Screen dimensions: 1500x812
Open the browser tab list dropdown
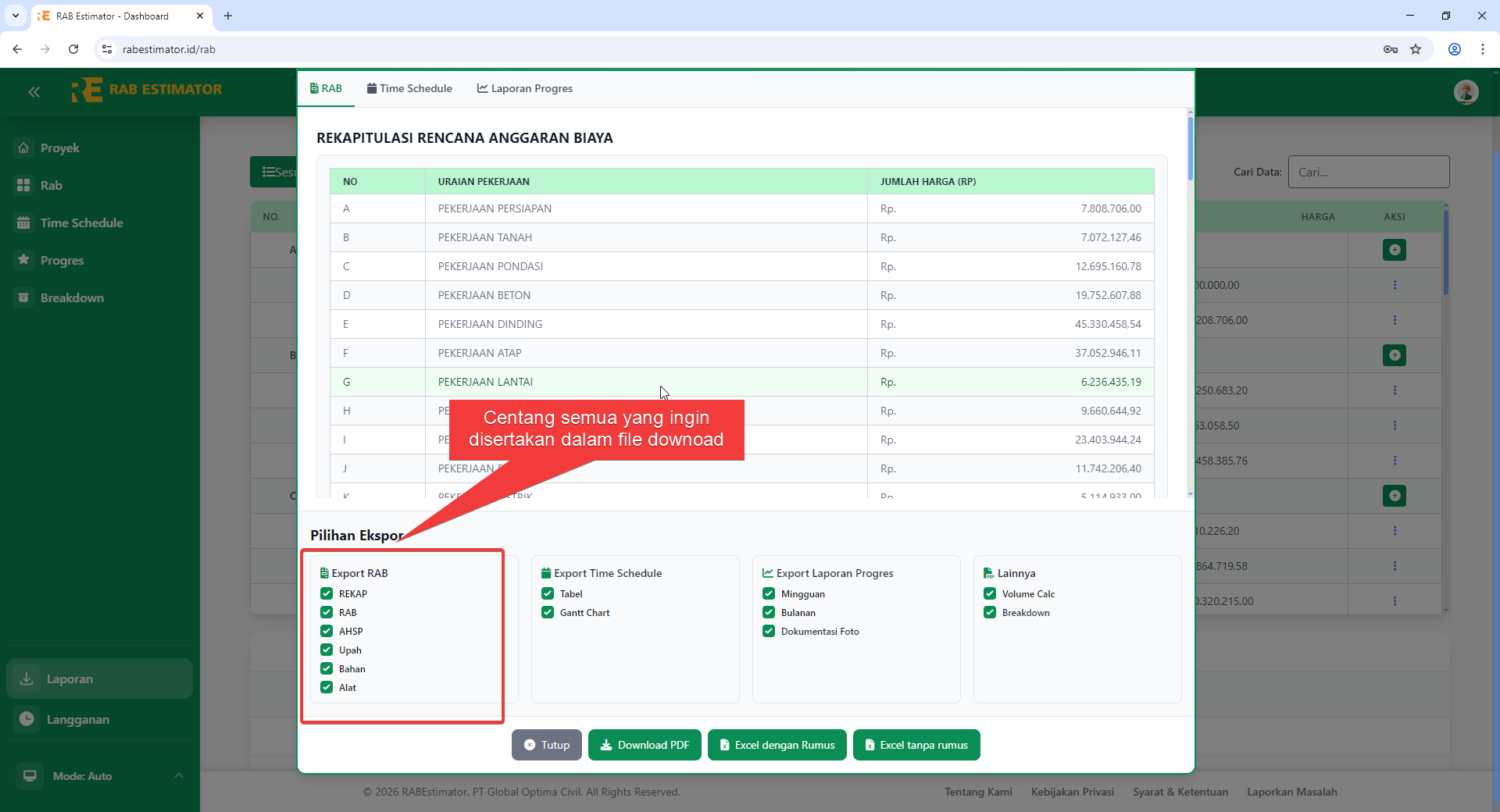pyautogui.click(x=16, y=16)
